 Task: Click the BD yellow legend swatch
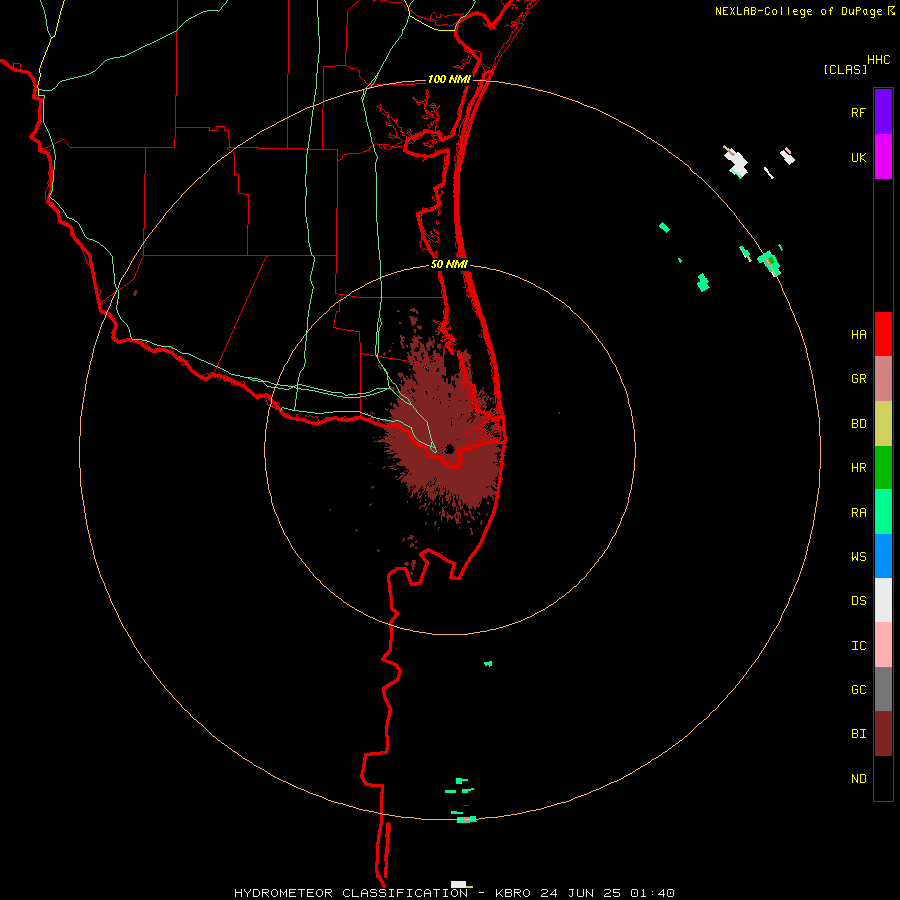coord(883,424)
